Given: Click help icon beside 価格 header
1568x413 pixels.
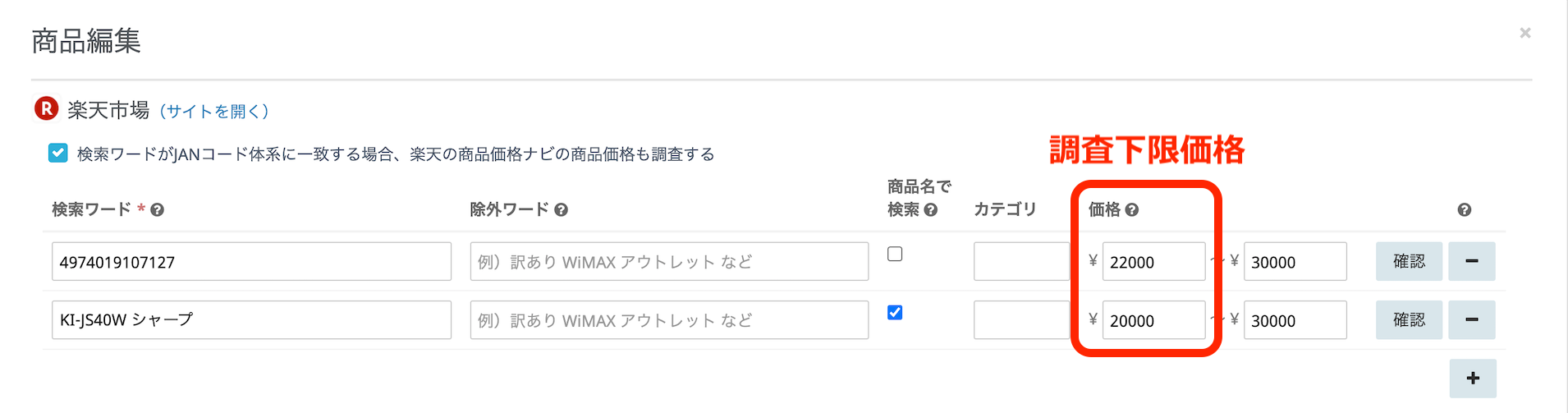Looking at the screenshot, I should tap(1132, 210).
